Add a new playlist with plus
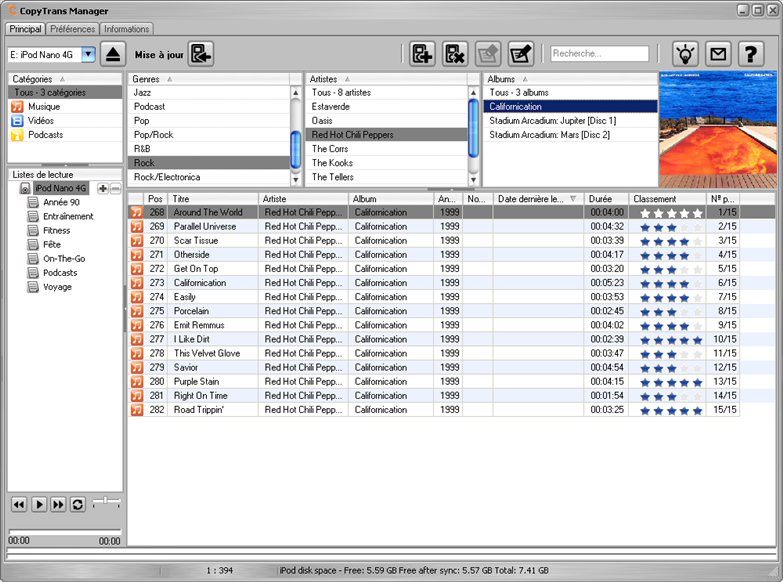The height and width of the screenshot is (582, 783). coord(103,188)
